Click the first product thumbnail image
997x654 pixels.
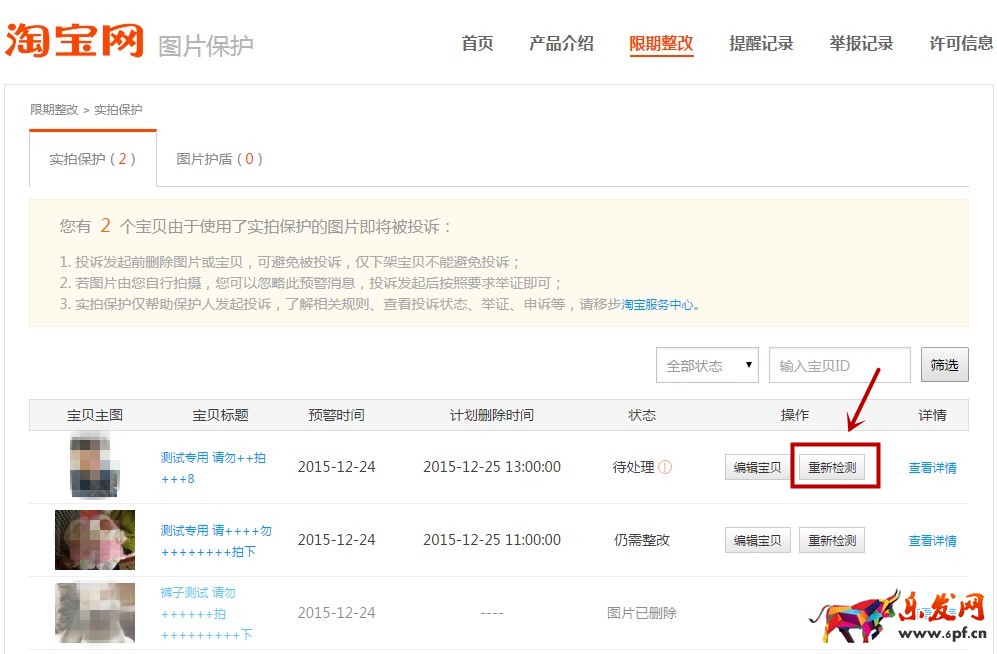[93, 466]
